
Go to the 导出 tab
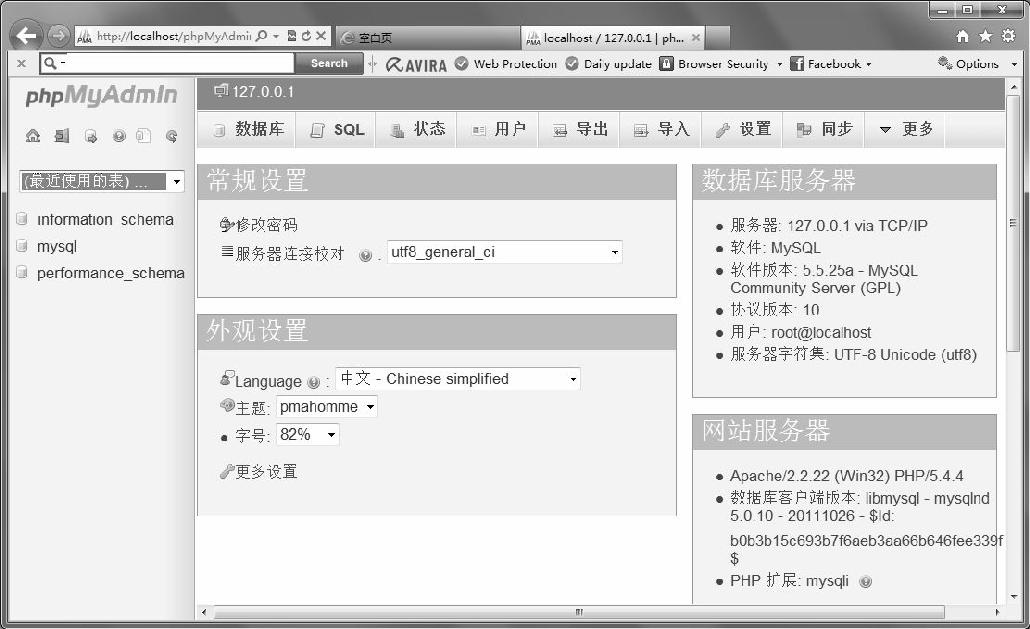[580, 129]
